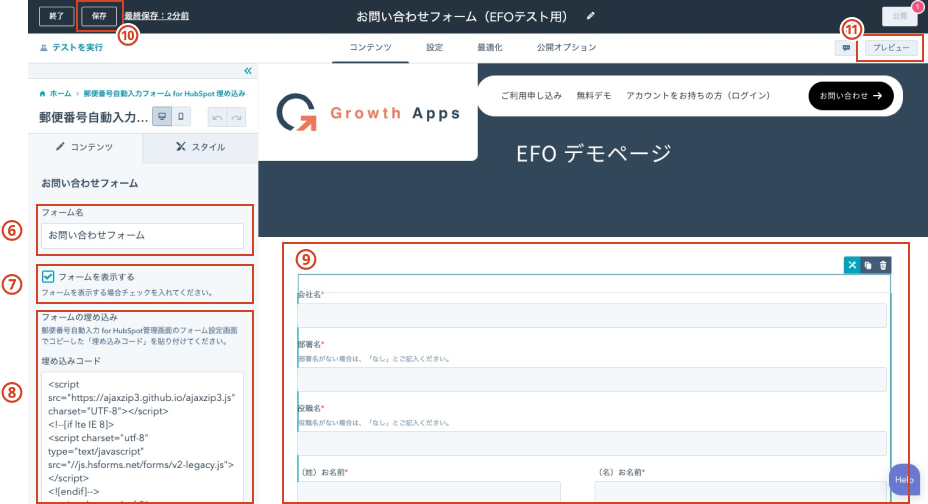Click the form module style X icon
The height and width of the screenshot is (504, 928).
tap(852, 265)
